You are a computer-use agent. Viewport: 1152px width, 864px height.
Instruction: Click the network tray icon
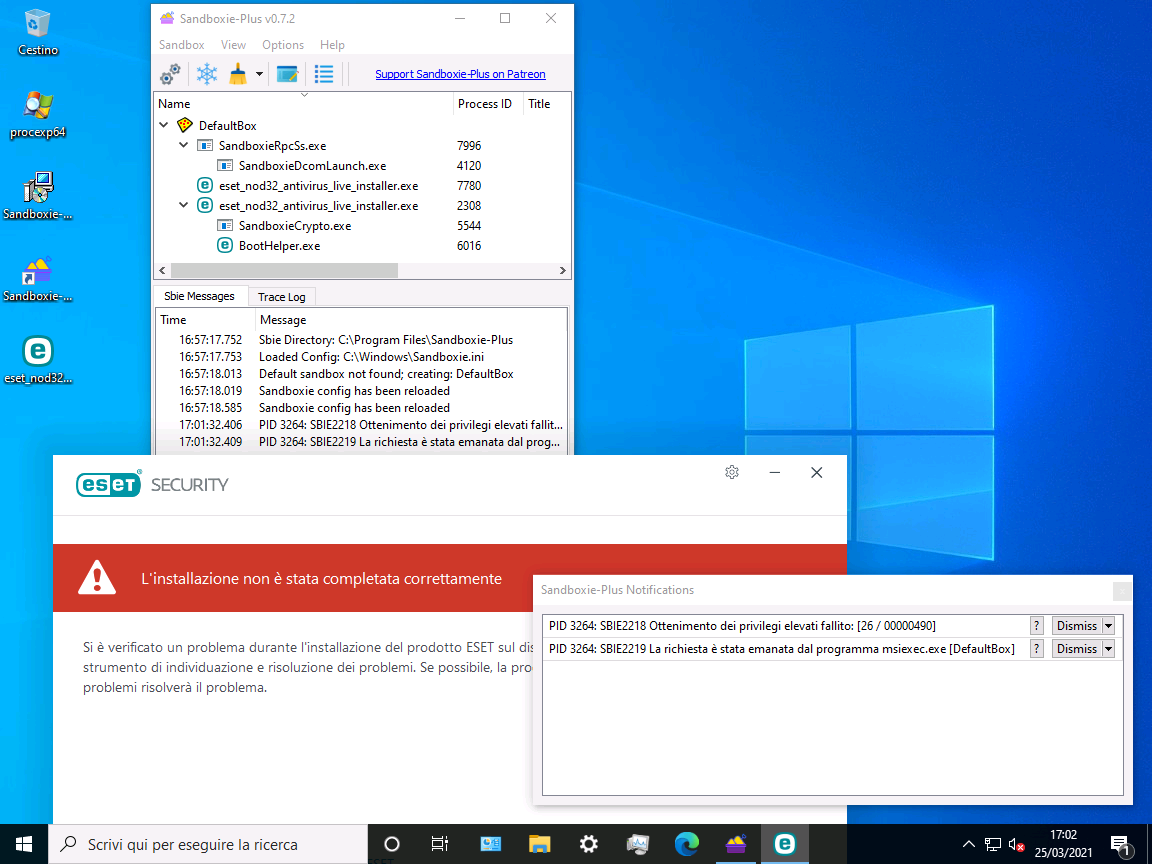pyautogui.click(x=993, y=844)
